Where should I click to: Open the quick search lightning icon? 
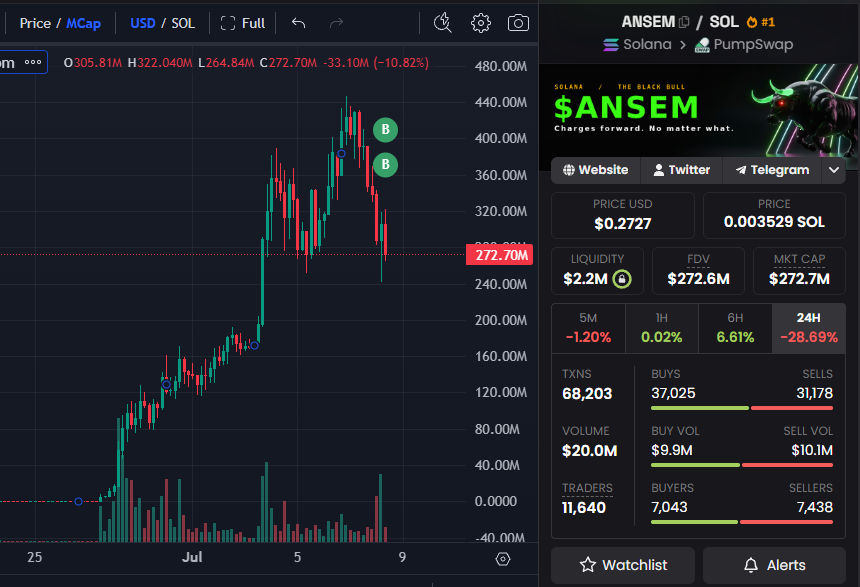pos(443,23)
